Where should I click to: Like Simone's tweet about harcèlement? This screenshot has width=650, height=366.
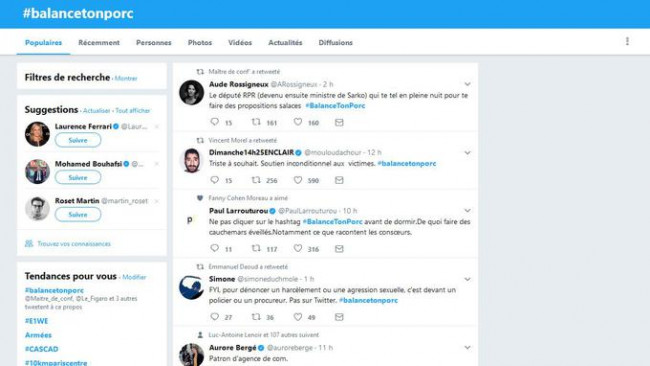(x=298, y=317)
